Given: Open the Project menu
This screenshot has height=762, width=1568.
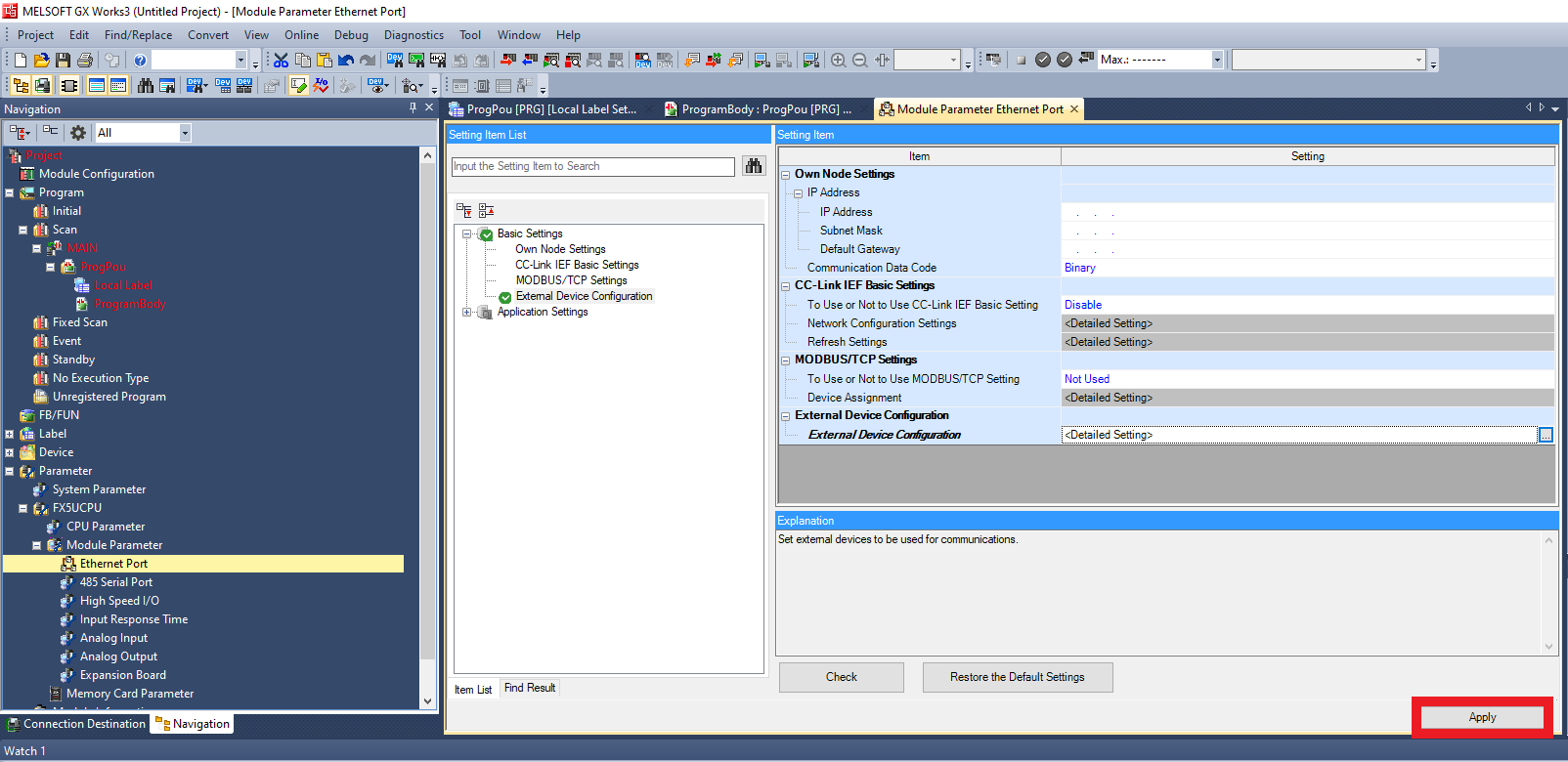Looking at the screenshot, I should [36, 35].
